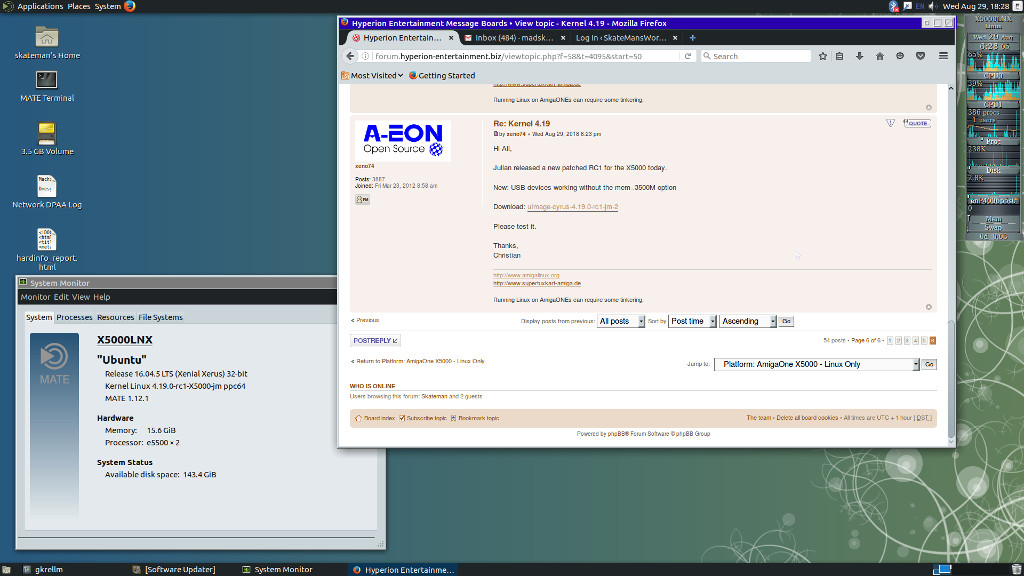Open View menu in System Monitor
This screenshot has width=1024, height=576.
pos(81,297)
